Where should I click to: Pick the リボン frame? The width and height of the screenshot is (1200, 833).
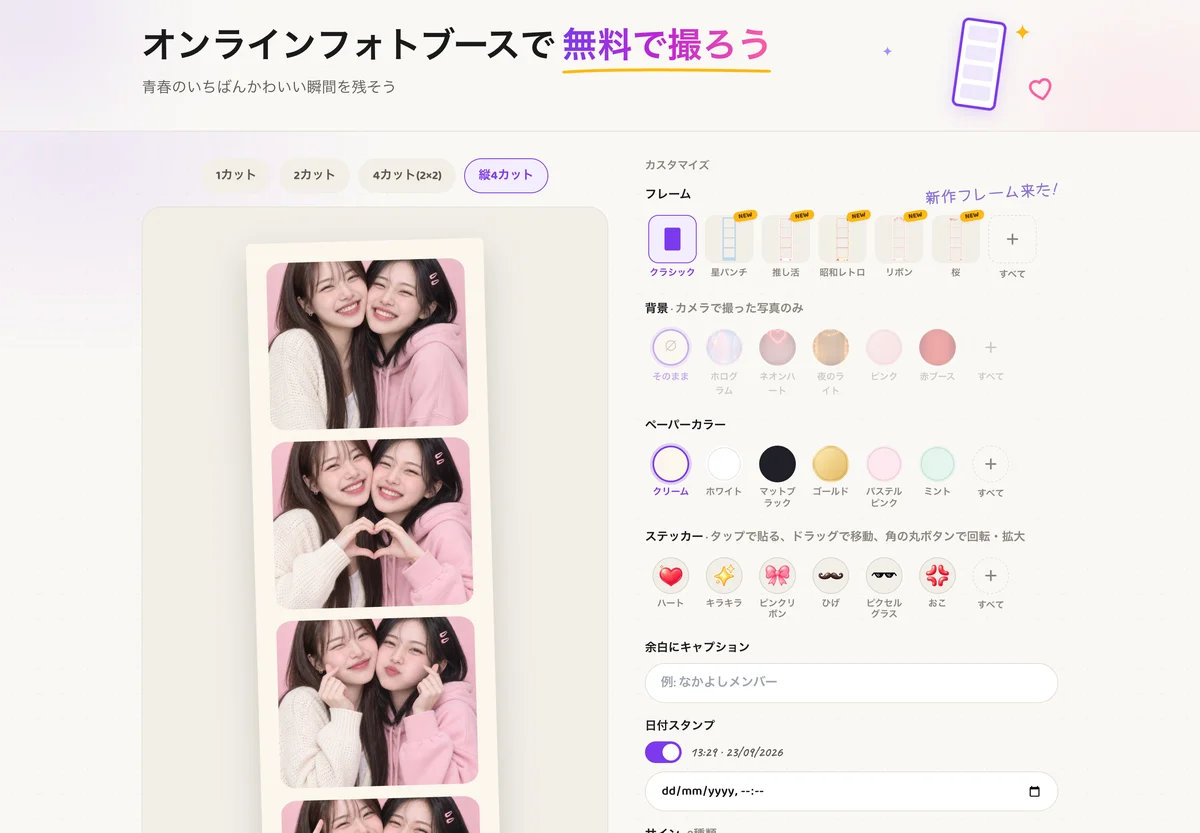[899, 239]
